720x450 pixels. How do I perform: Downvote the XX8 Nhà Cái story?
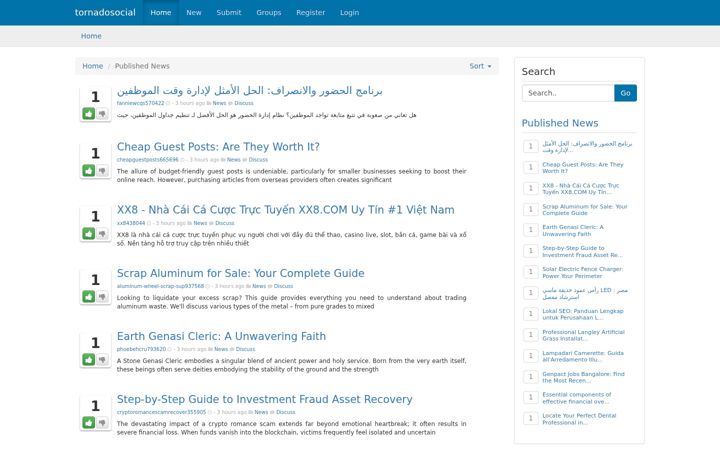click(x=102, y=234)
